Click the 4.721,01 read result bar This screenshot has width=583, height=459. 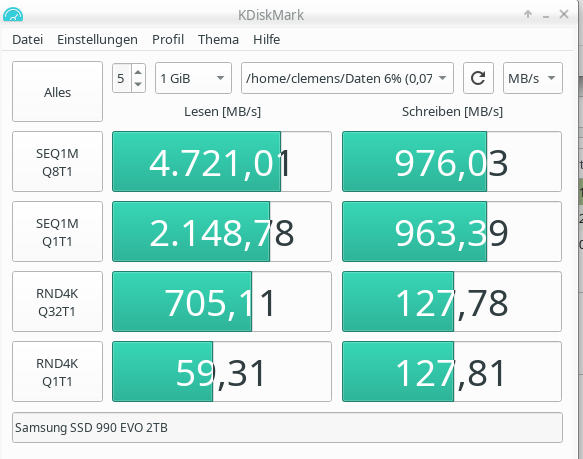coord(222,161)
